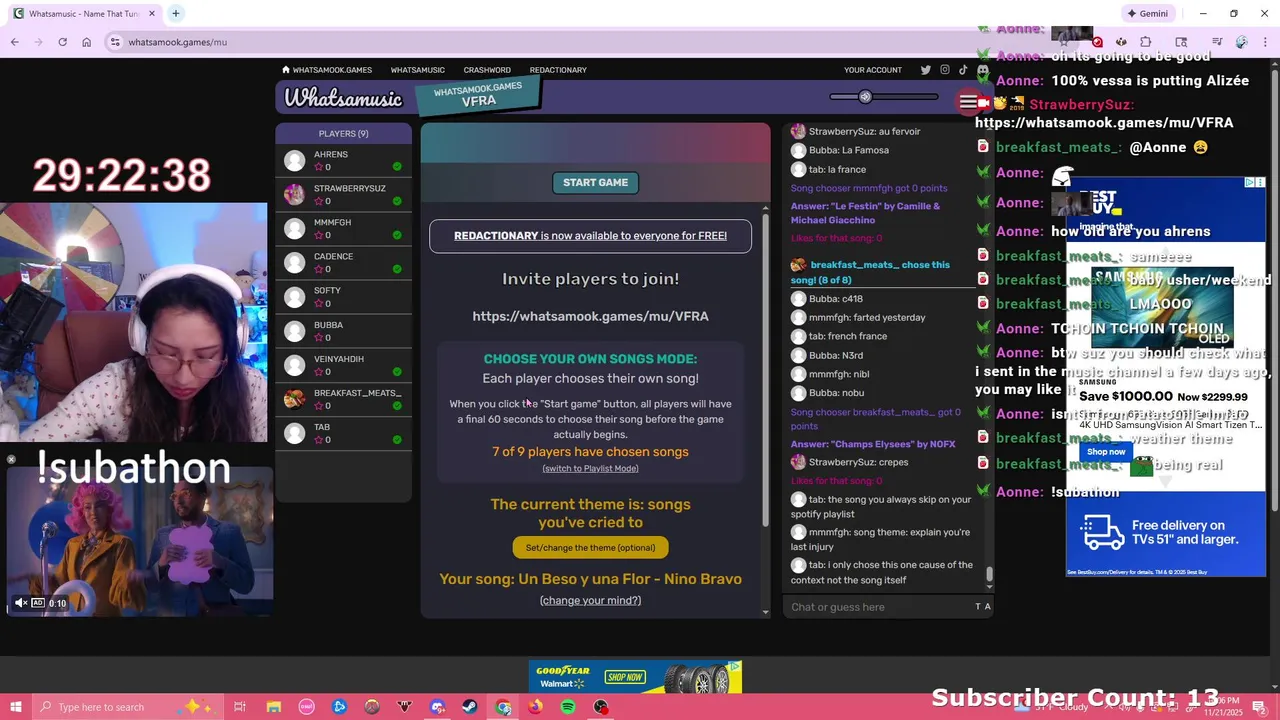Open the Instagram icon in site header
Image resolution: width=1280 pixels, height=720 pixels.
click(x=944, y=70)
